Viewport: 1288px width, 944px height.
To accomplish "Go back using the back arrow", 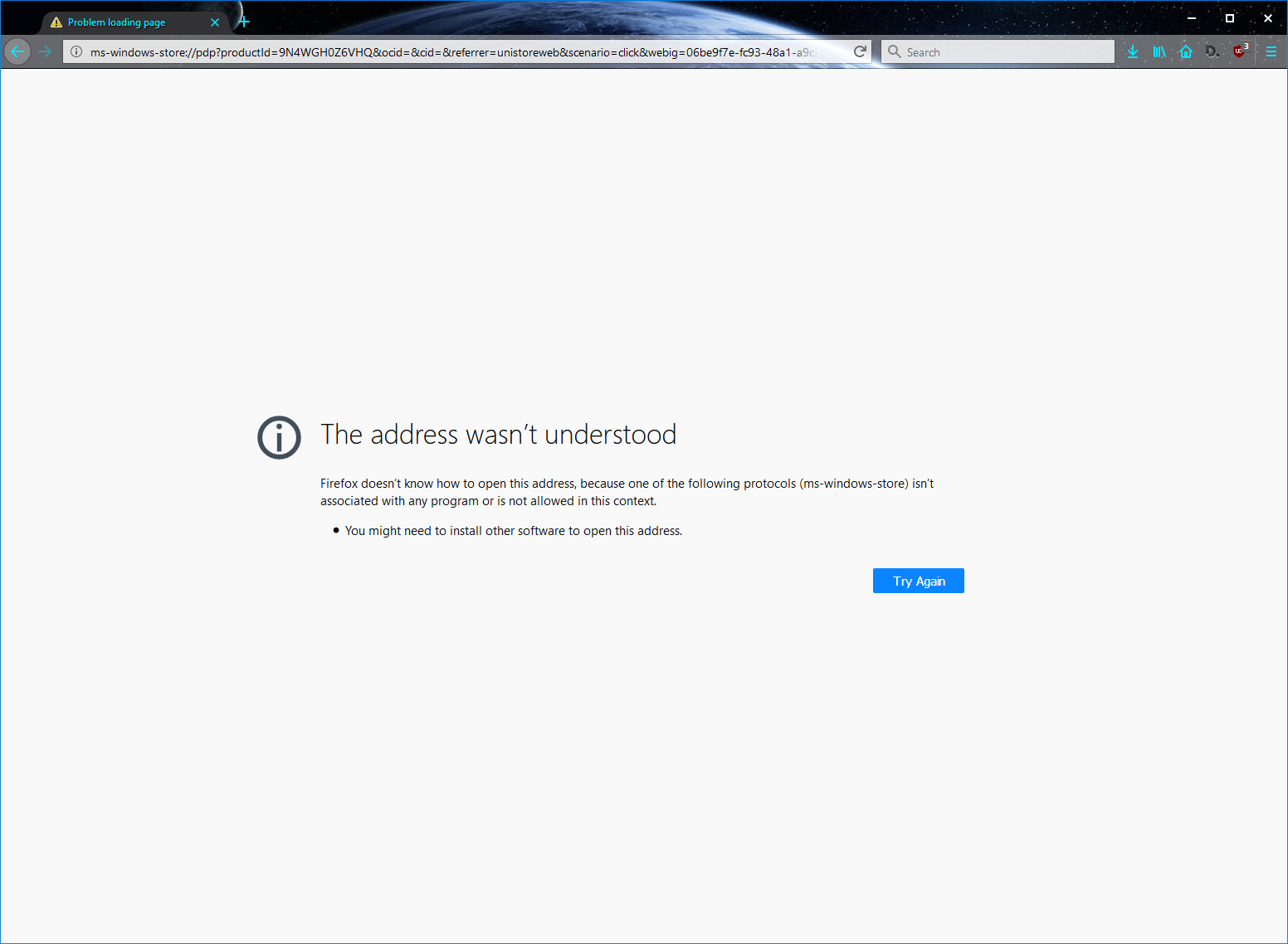I will point(17,51).
